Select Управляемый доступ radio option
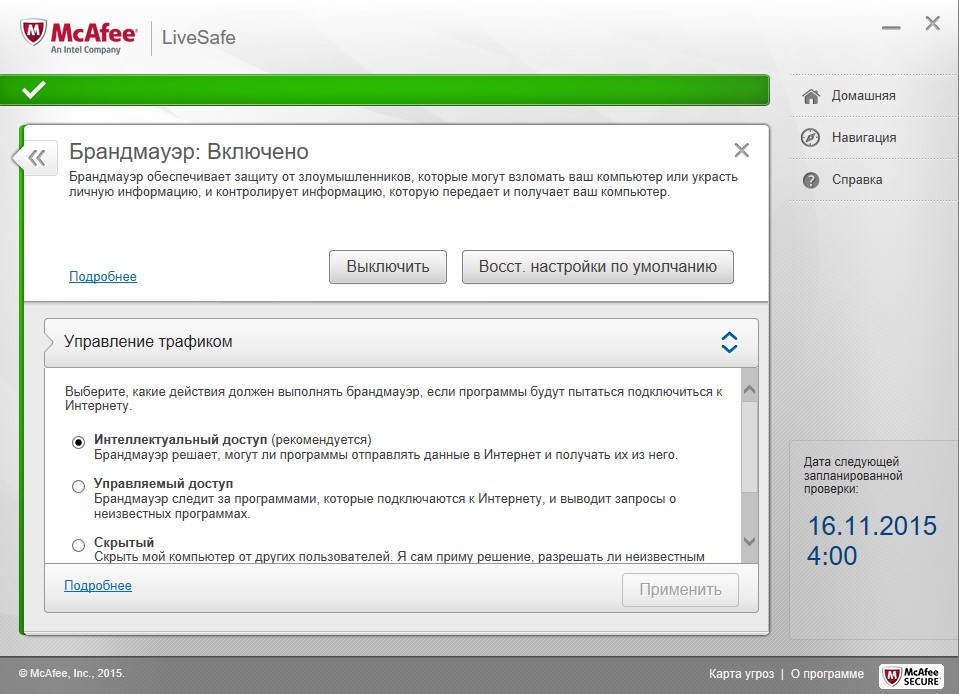Image resolution: width=959 pixels, height=694 pixels. coord(78,486)
